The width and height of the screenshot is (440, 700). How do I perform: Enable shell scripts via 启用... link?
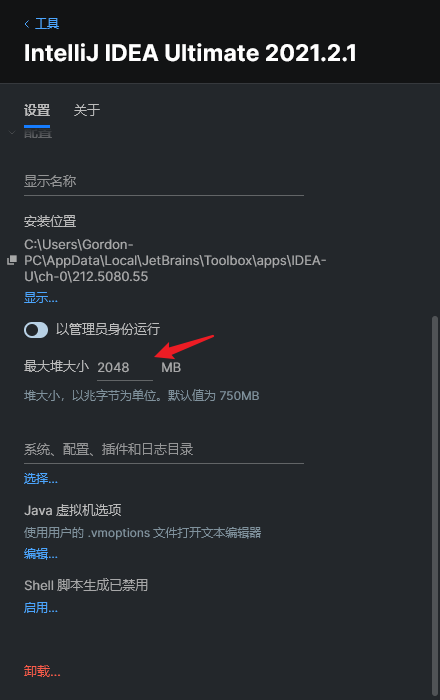tap(41, 608)
